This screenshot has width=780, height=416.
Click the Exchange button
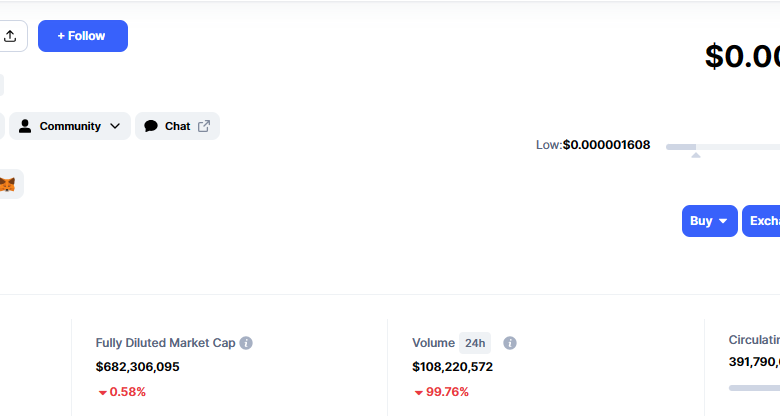click(762, 221)
